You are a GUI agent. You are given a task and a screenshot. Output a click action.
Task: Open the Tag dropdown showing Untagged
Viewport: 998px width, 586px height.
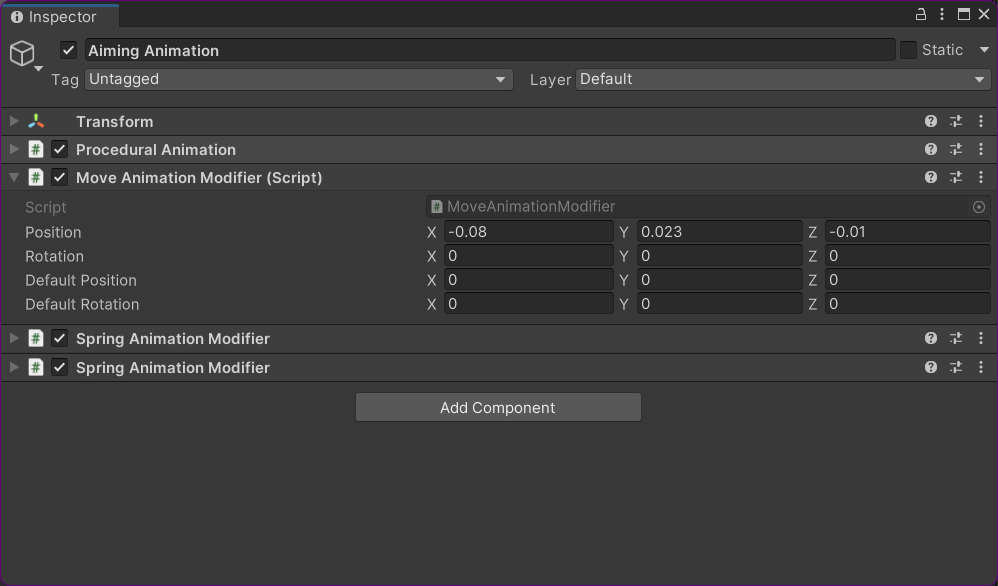coord(298,79)
